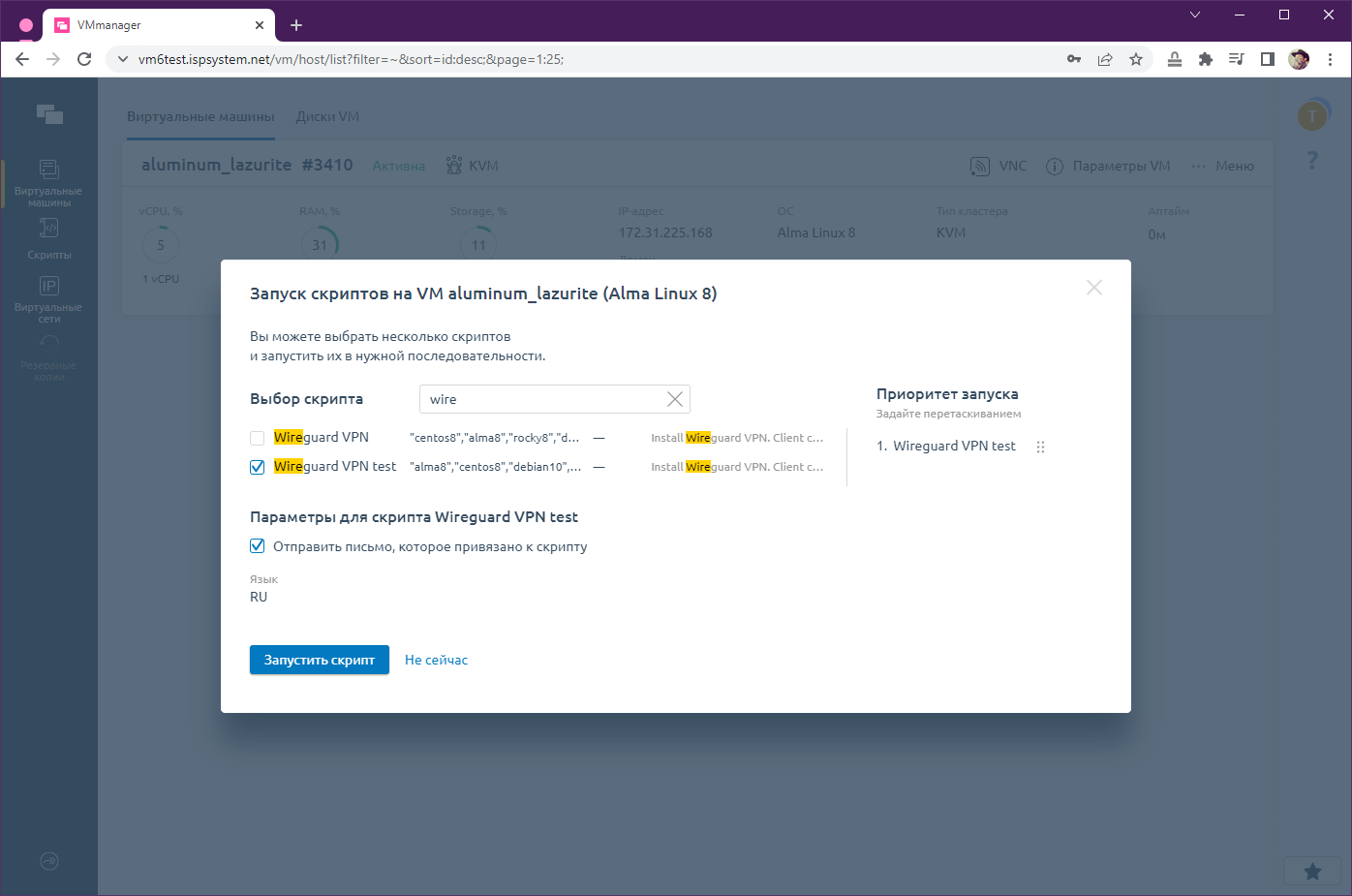
Task: Click the KVM virtualization label
Action: point(472,166)
